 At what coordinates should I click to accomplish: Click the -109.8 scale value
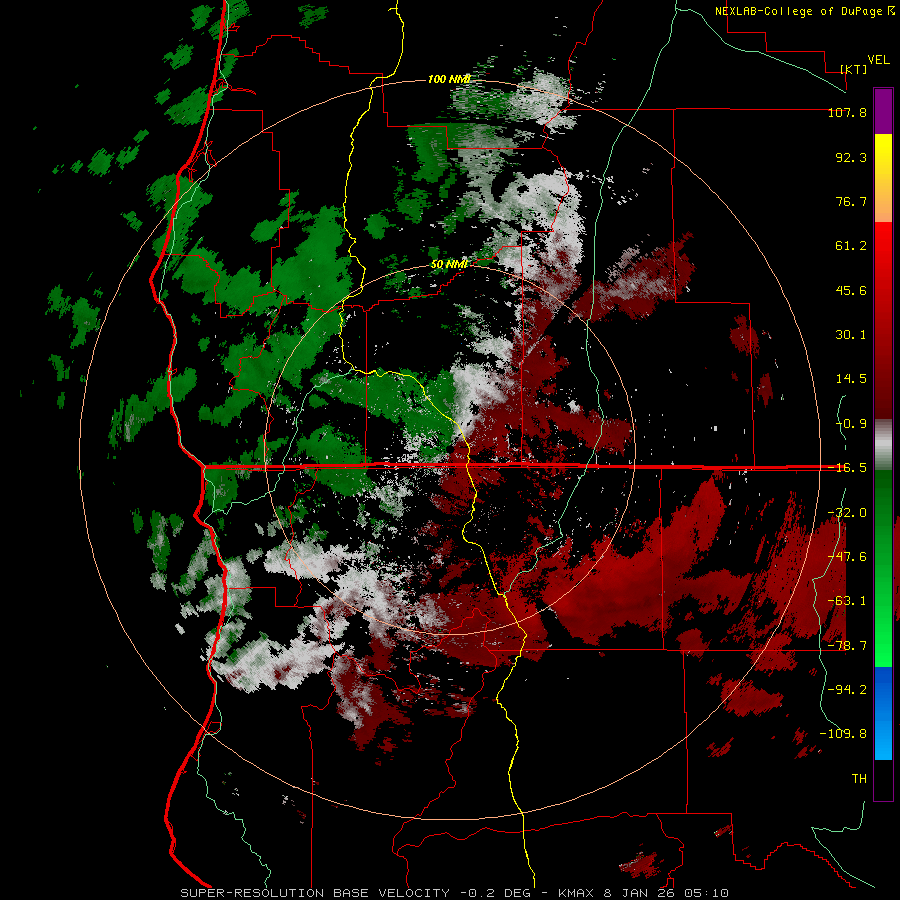click(843, 734)
